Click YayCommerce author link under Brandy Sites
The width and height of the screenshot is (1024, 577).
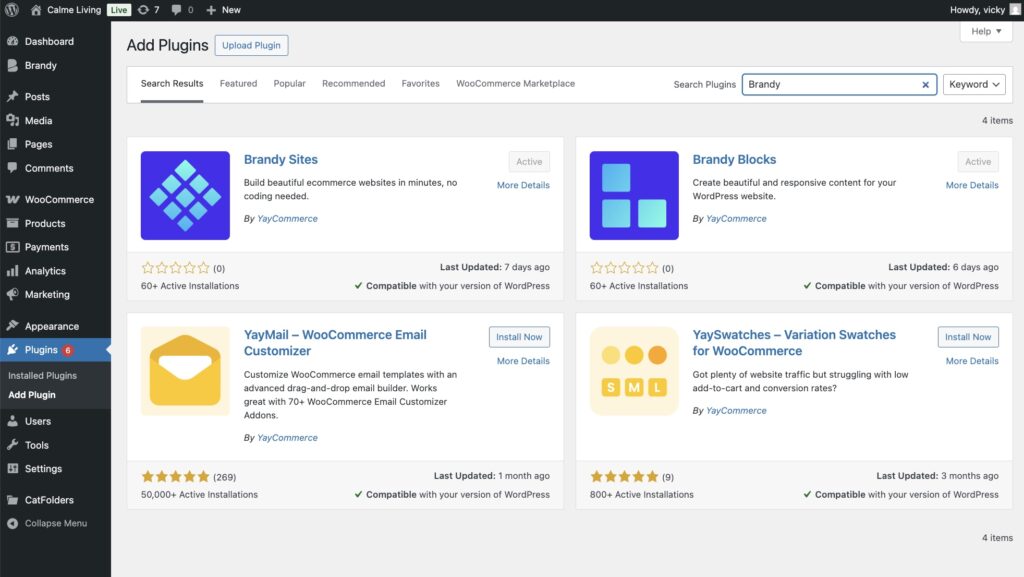[x=287, y=219]
